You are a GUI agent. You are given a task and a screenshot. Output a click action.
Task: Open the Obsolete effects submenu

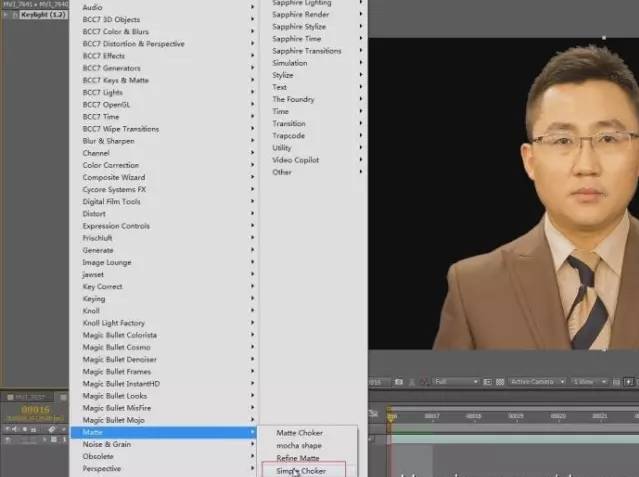[x=163, y=456]
